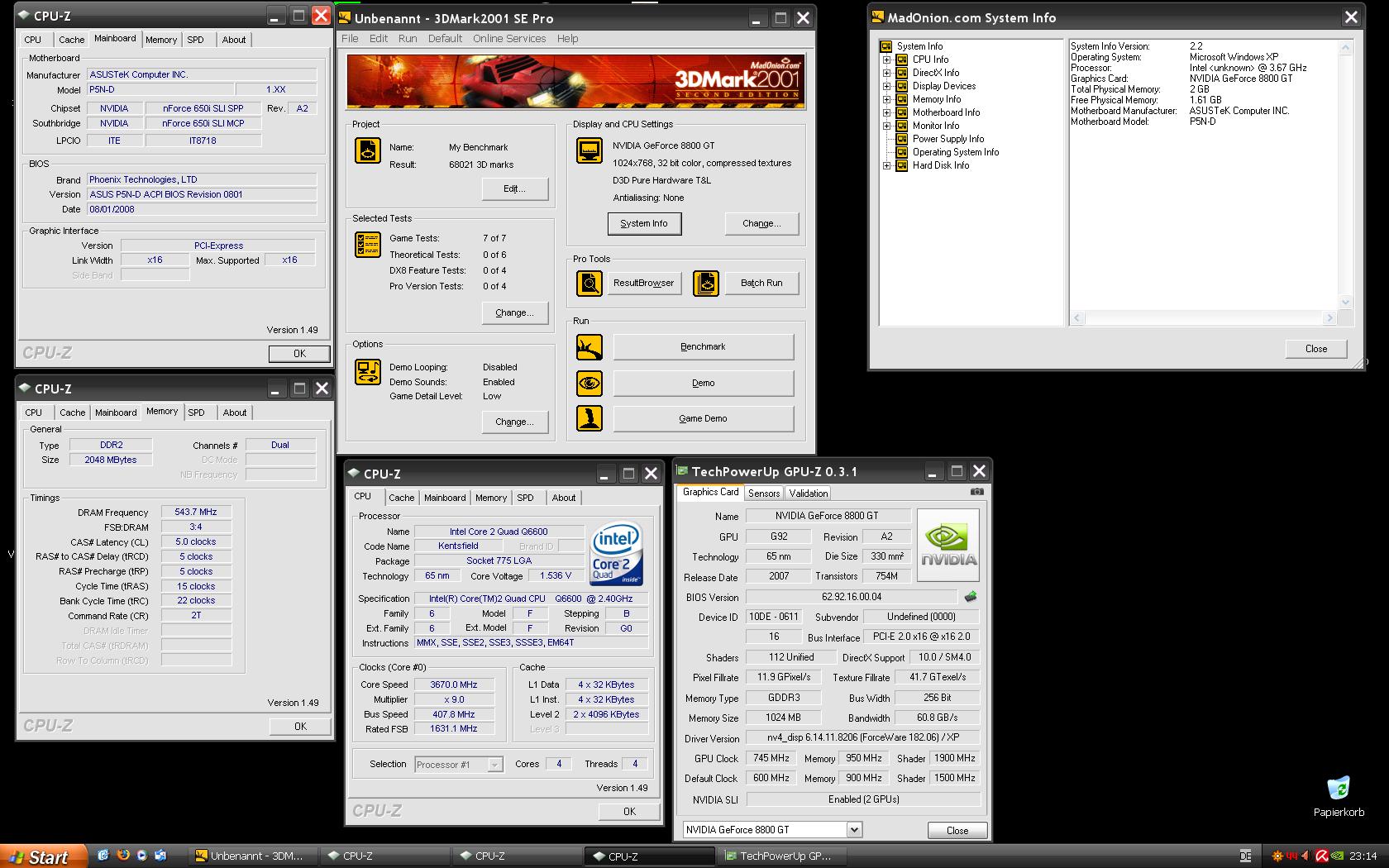Viewport: 1389px width, 868px height.
Task: Click the GPU-Z screenshot camera icon
Action: click(976, 492)
